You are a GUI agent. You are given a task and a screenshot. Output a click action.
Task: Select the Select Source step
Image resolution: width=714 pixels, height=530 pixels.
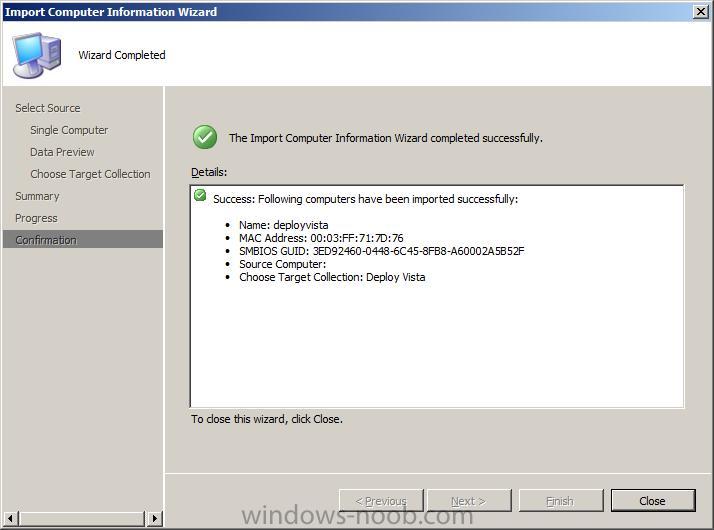pyautogui.click(x=48, y=108)
